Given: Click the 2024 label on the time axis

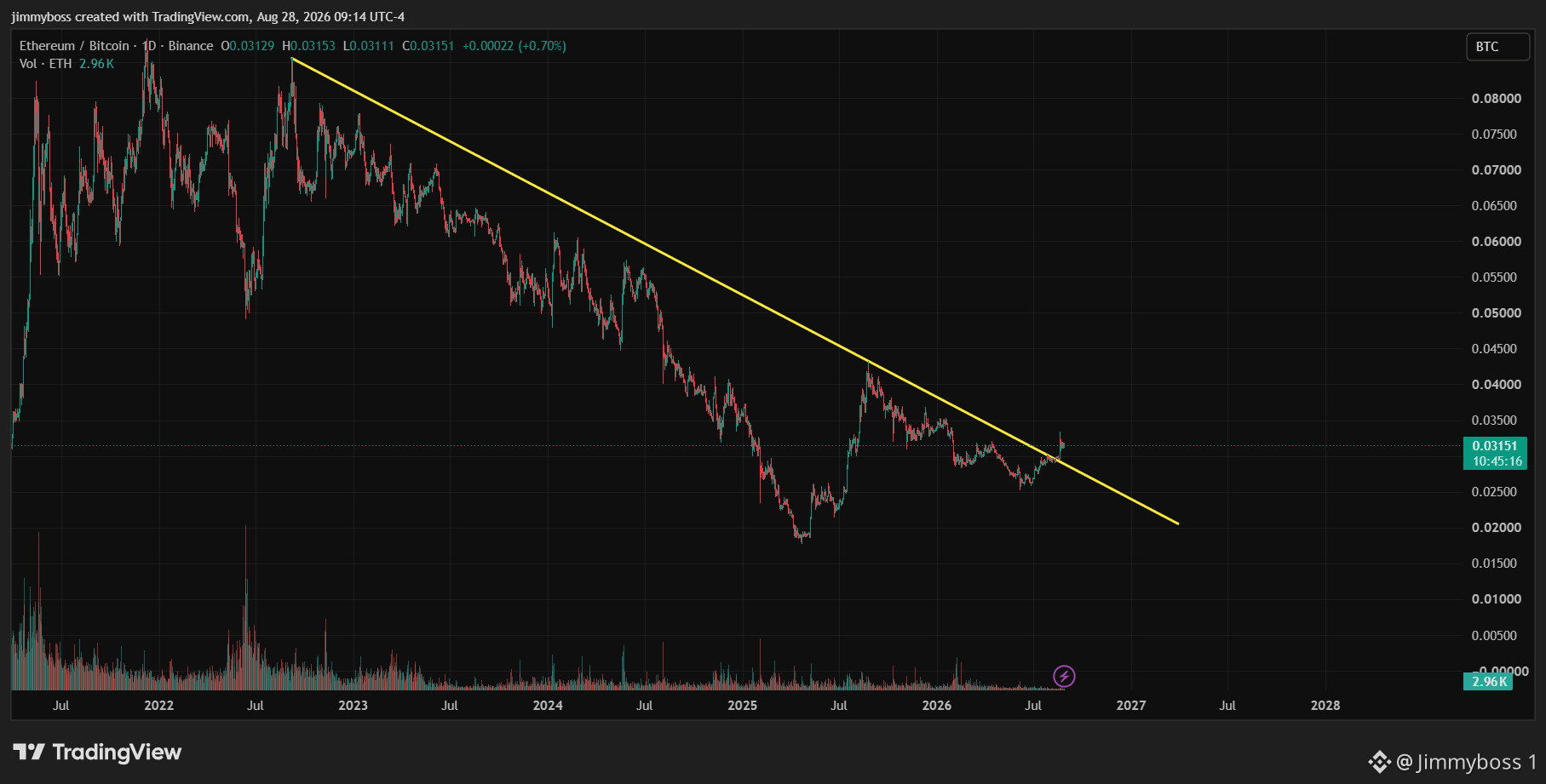Looking at the screenshot, I should coord(548,706).
